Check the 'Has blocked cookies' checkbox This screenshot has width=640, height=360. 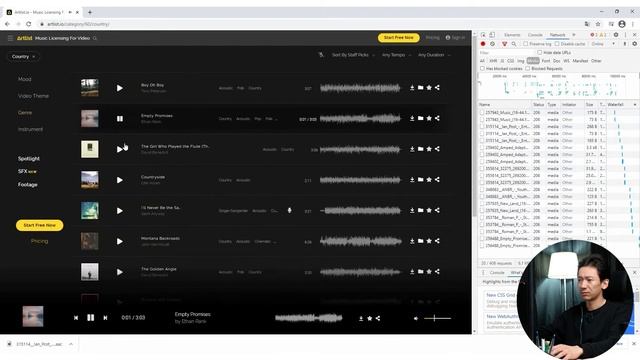pos(482,69)
